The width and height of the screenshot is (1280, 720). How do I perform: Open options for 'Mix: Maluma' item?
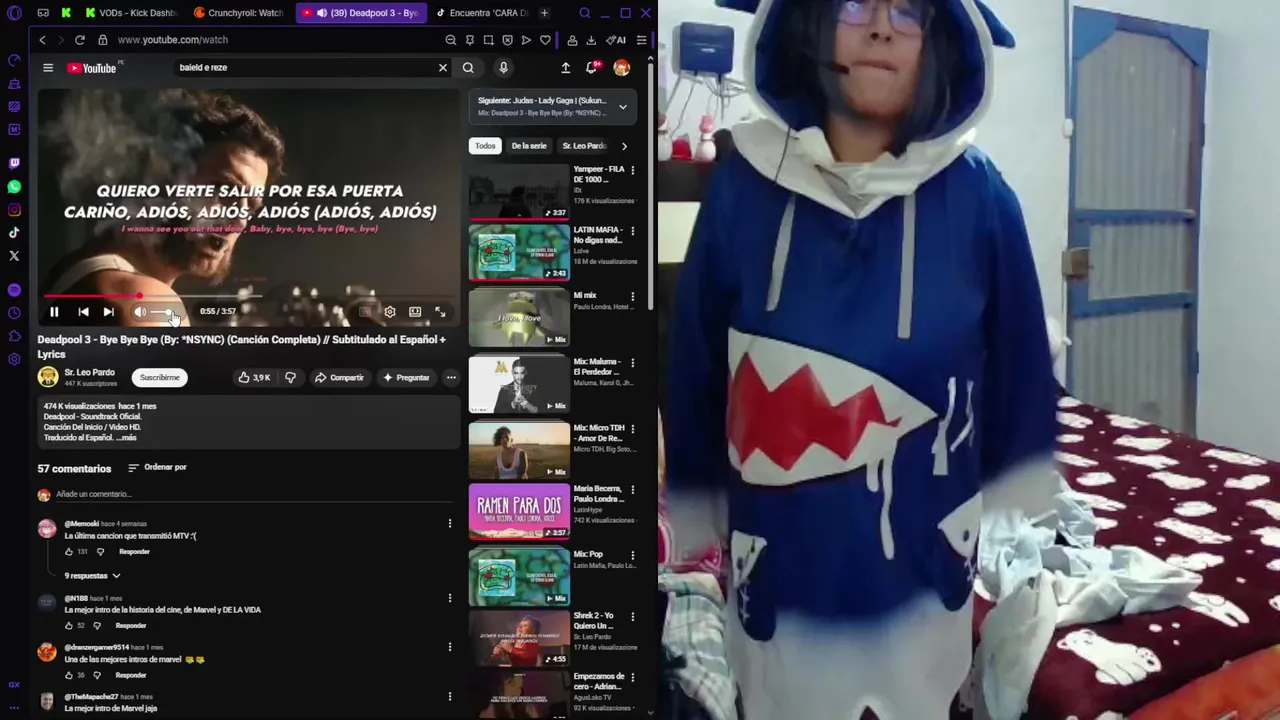pos(632,363)
